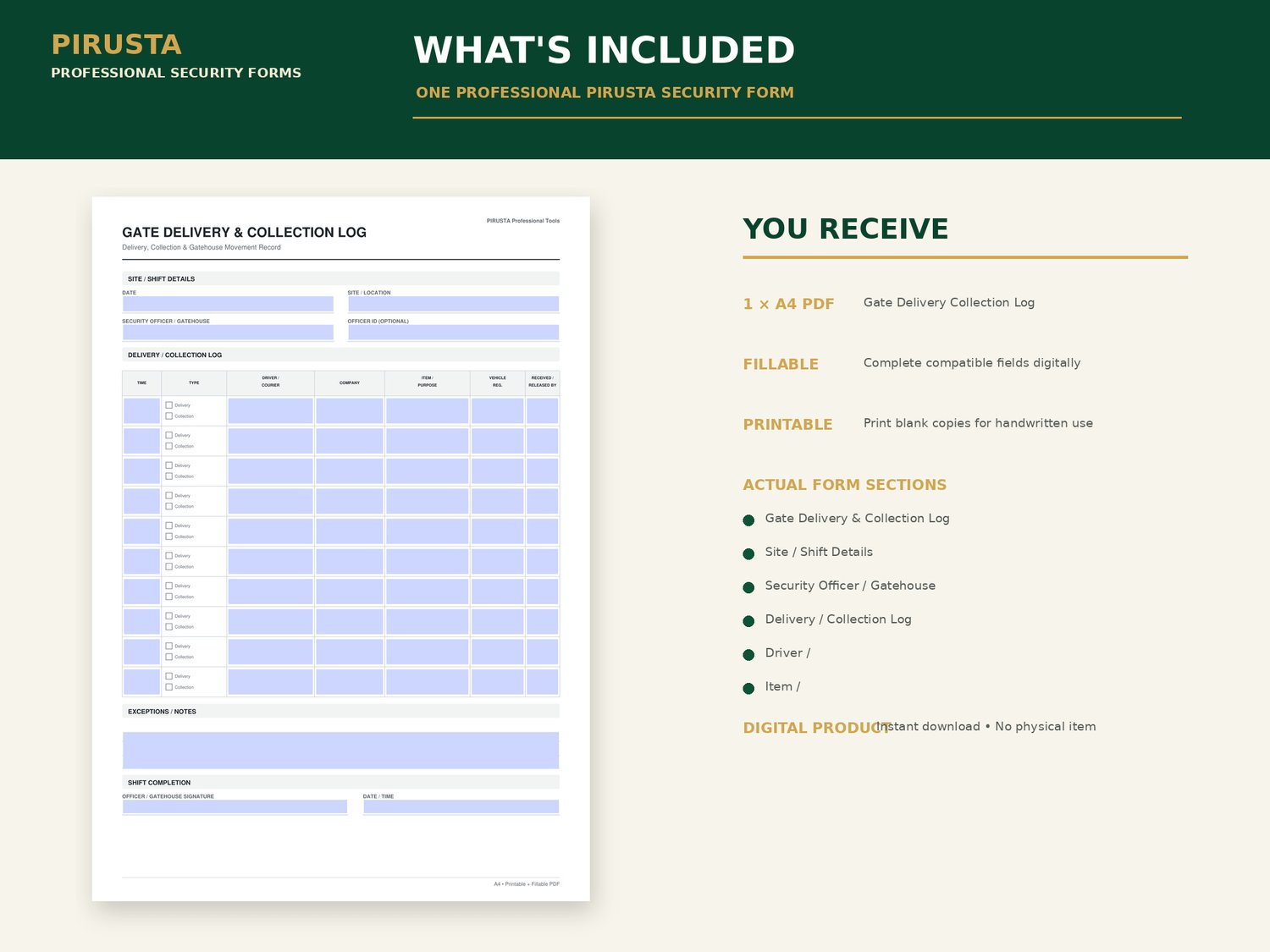1270x952 pixels.
Task: Click the first row's Time cell
Action: [x=141, y=410]
